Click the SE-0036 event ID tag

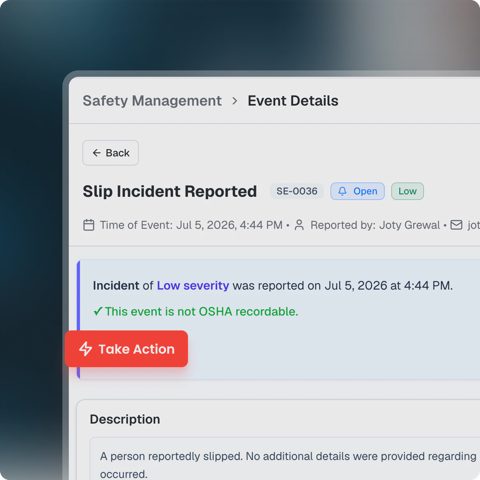(x=297, y=191)
